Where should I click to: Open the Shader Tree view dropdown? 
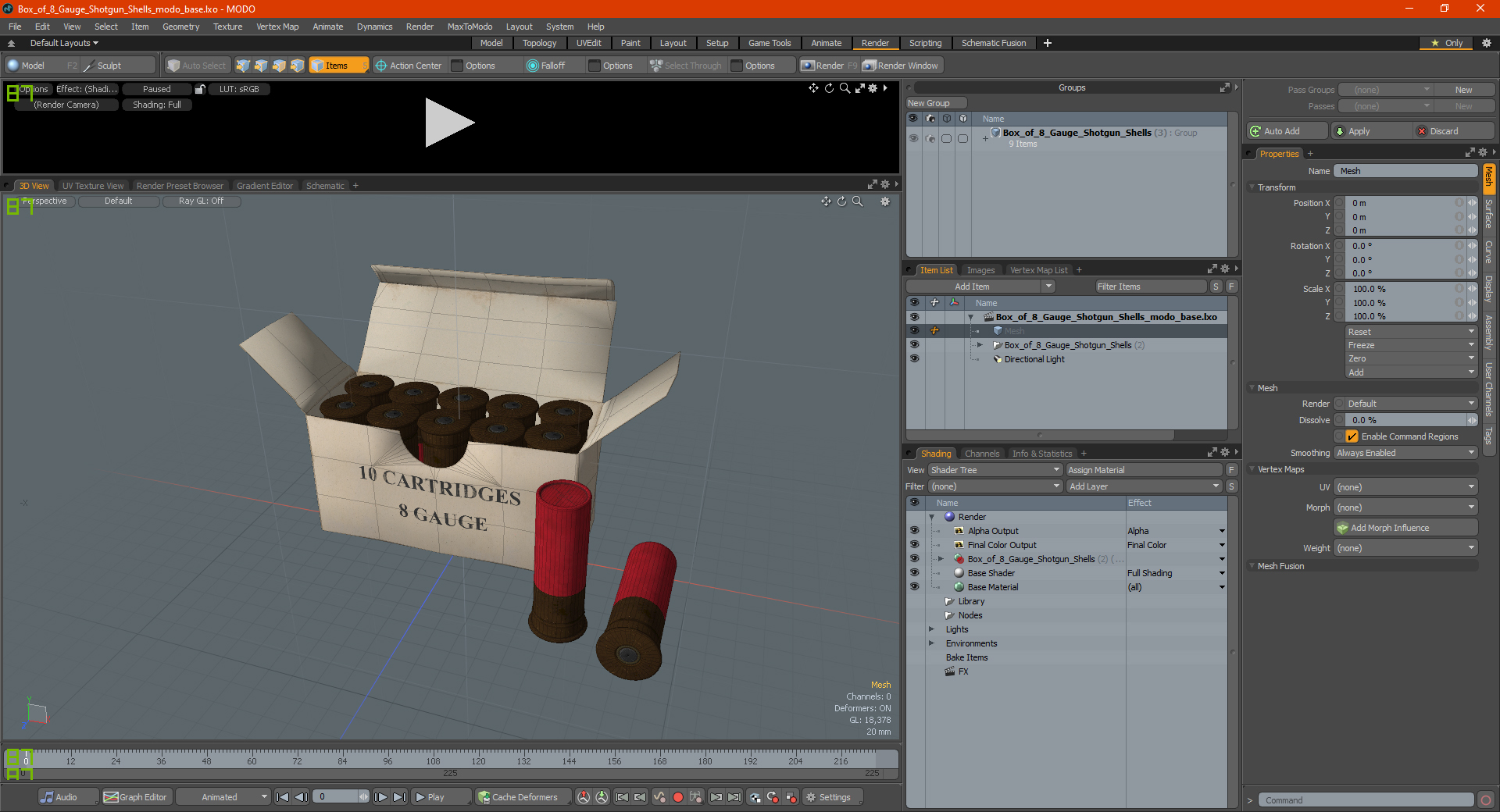pos(995,470)
